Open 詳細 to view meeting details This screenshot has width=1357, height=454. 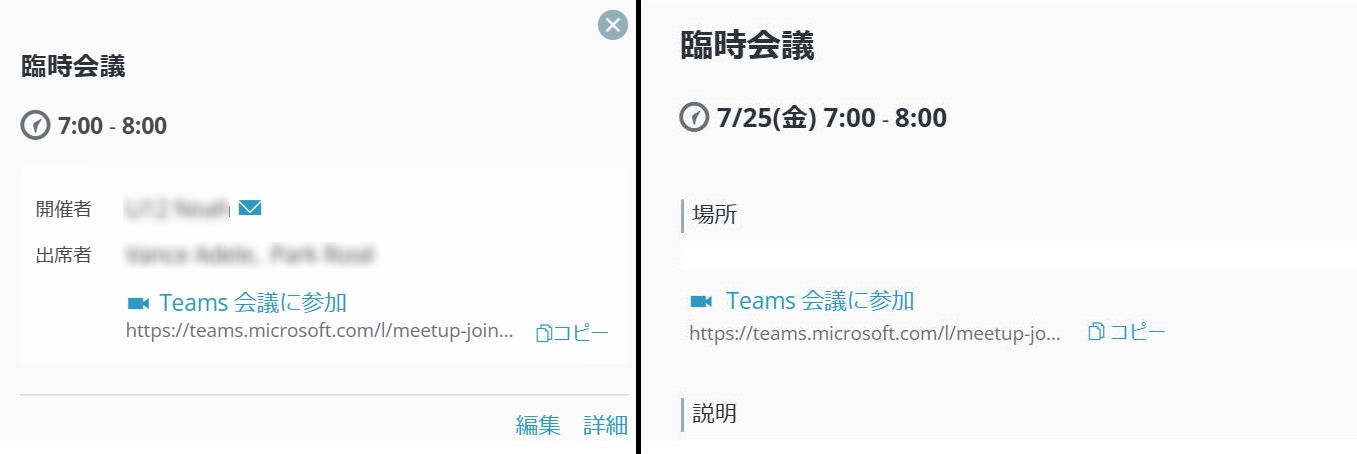(605, 425)
